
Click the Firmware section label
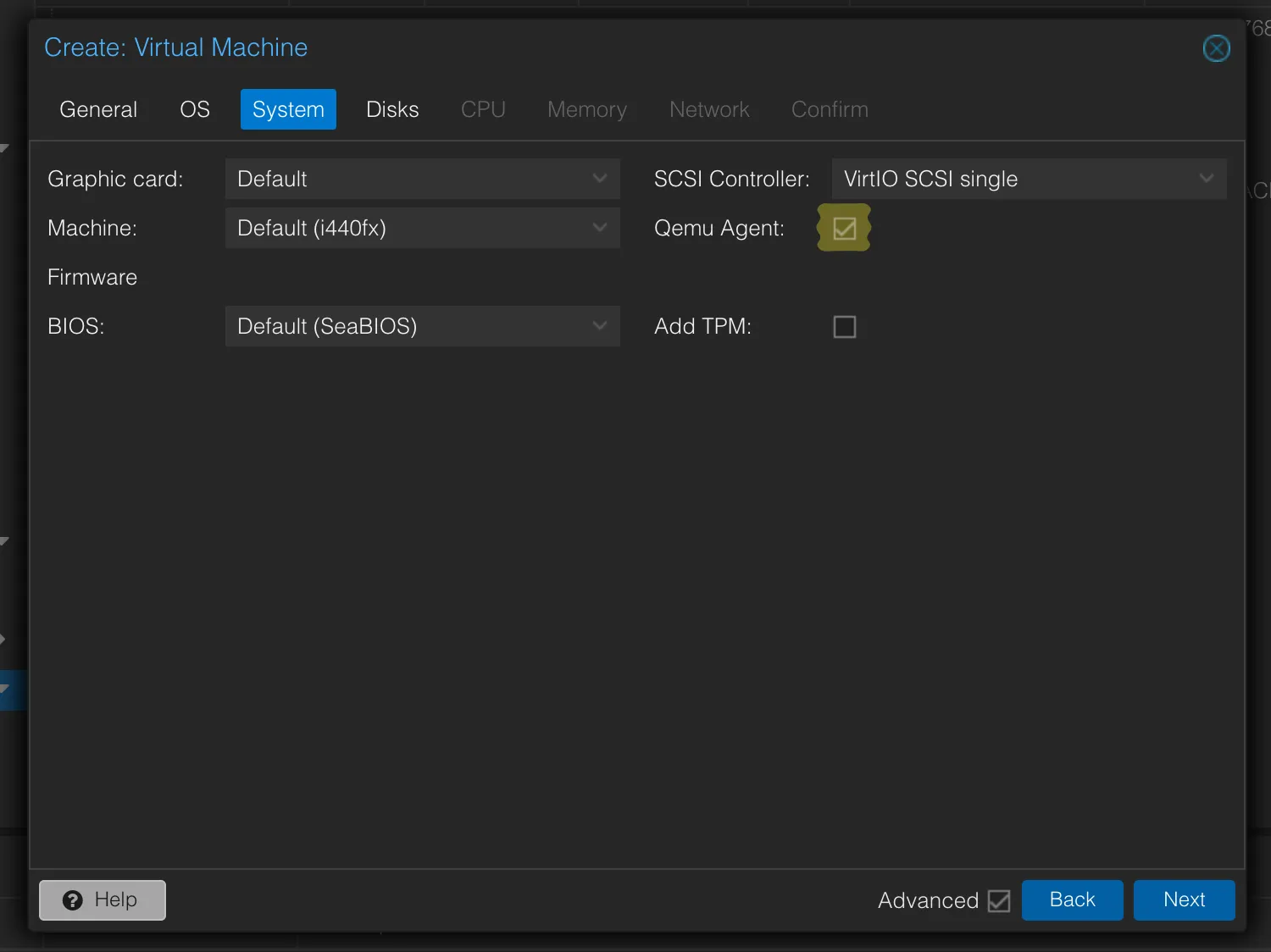coord(92,277)
